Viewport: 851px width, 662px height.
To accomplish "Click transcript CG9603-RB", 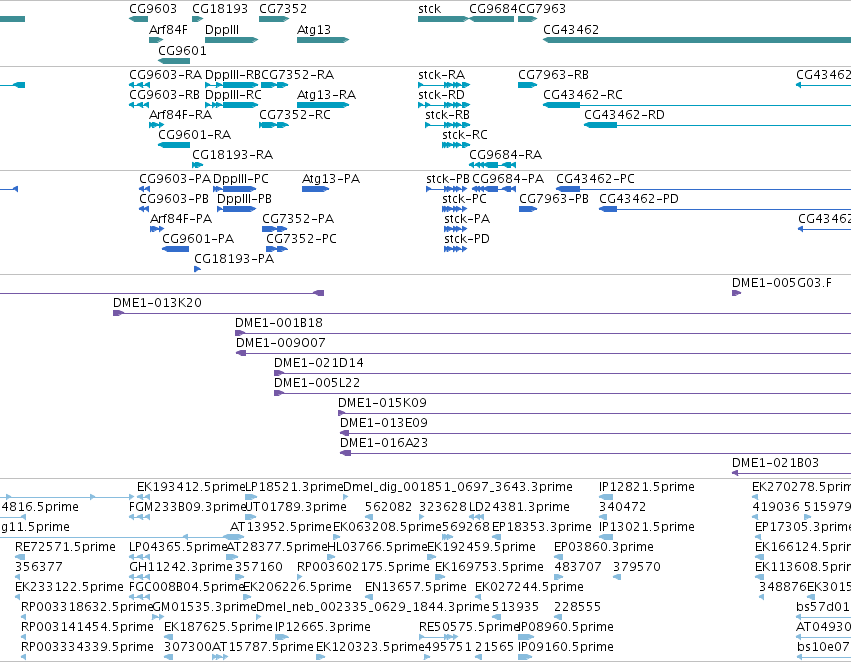I will click(139, 105).
